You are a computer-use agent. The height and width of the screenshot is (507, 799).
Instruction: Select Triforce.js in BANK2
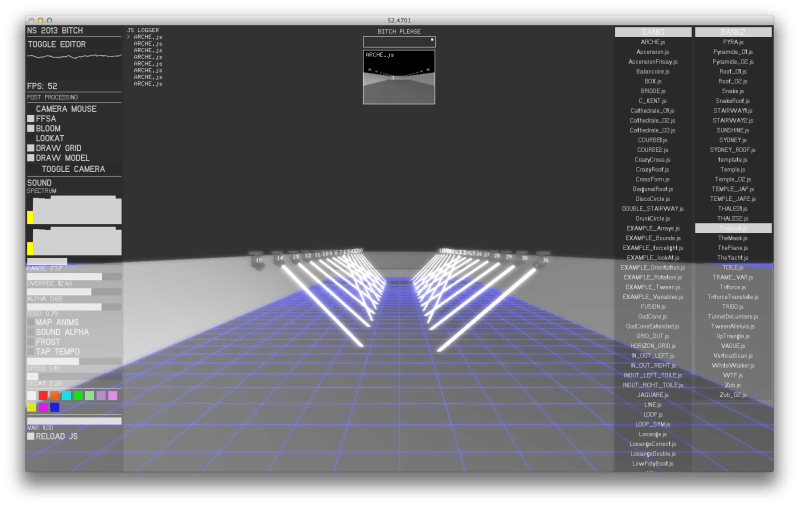(x=733, y=287)
